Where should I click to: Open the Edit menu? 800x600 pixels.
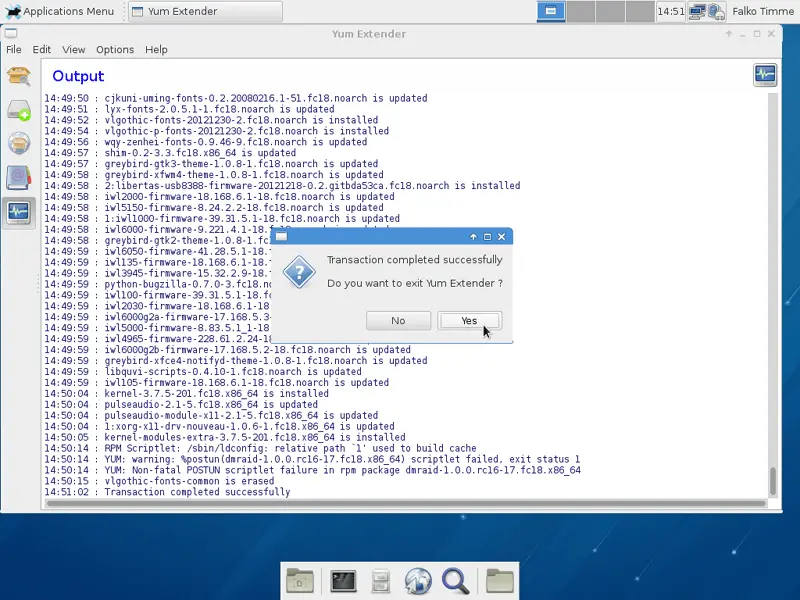[41, 49]
